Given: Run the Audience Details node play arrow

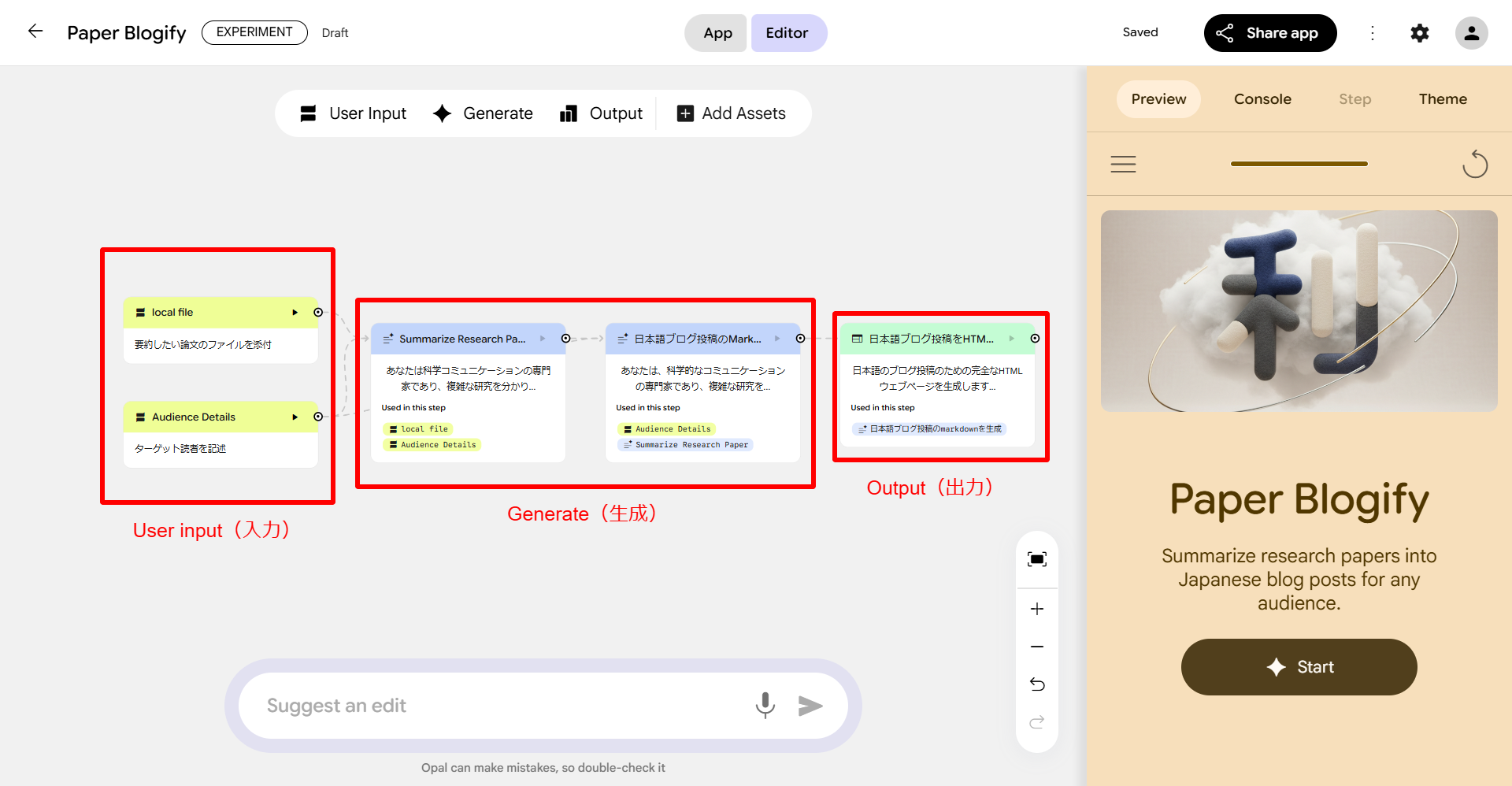Looking at the screenshot, I should click(x=295, y=417).
